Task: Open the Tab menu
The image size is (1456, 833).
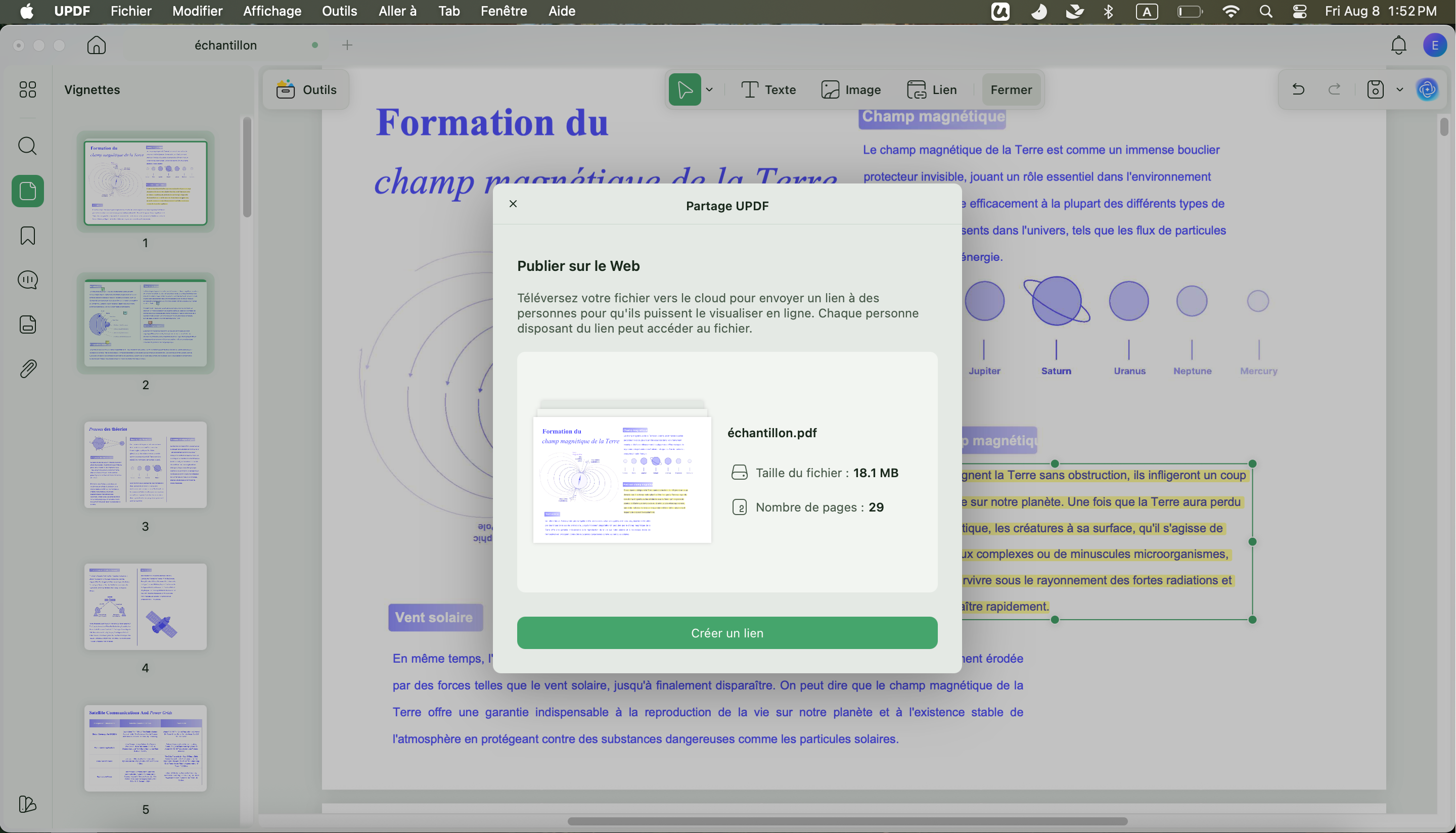Action: pyautogui.click(x=449, y=11)
